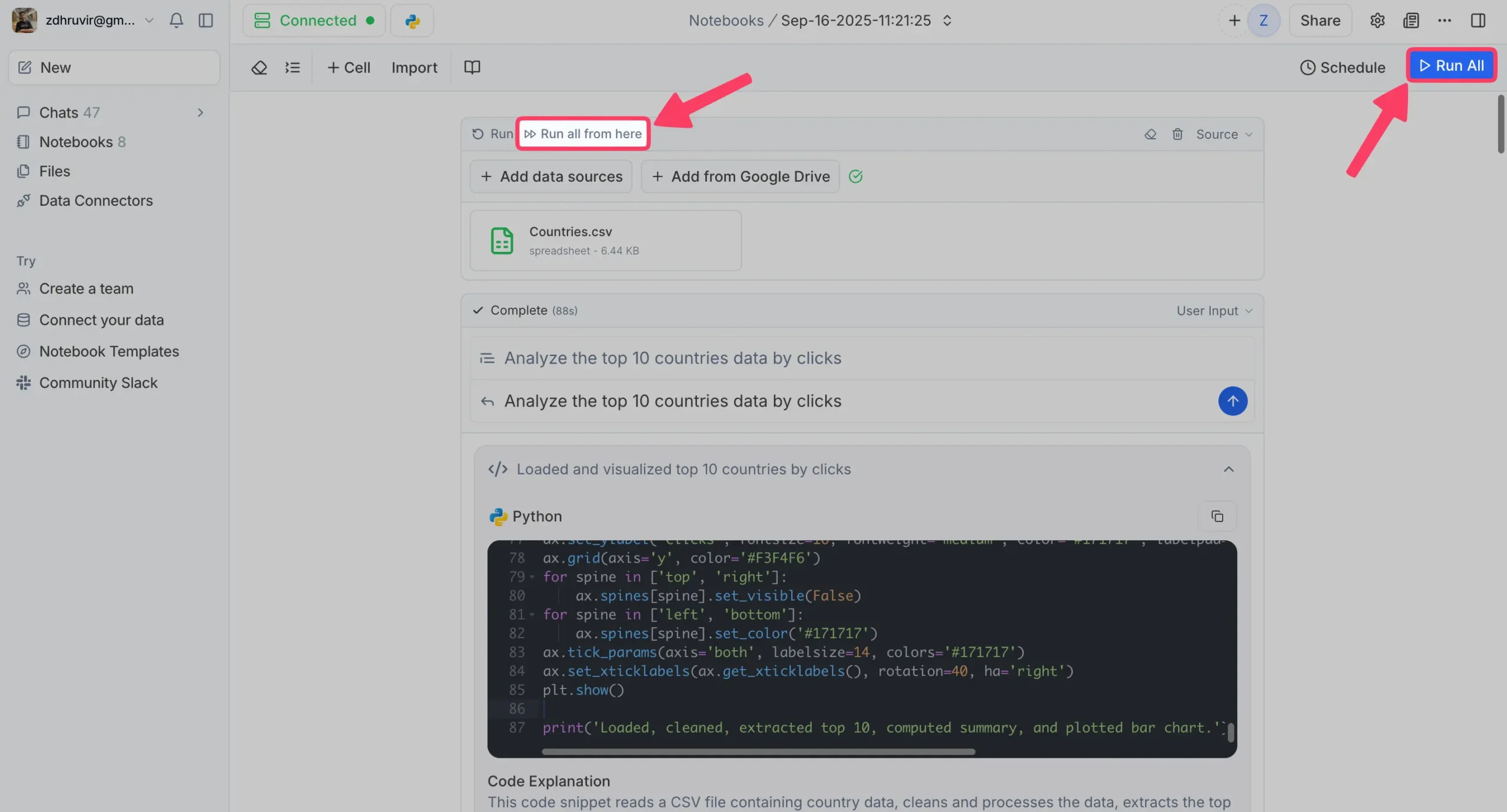Open the Source cell type dropdown
Image resolution: width=1507 pixels, height=812 pixels.
pyautogui.click(x=1223, y=134)
